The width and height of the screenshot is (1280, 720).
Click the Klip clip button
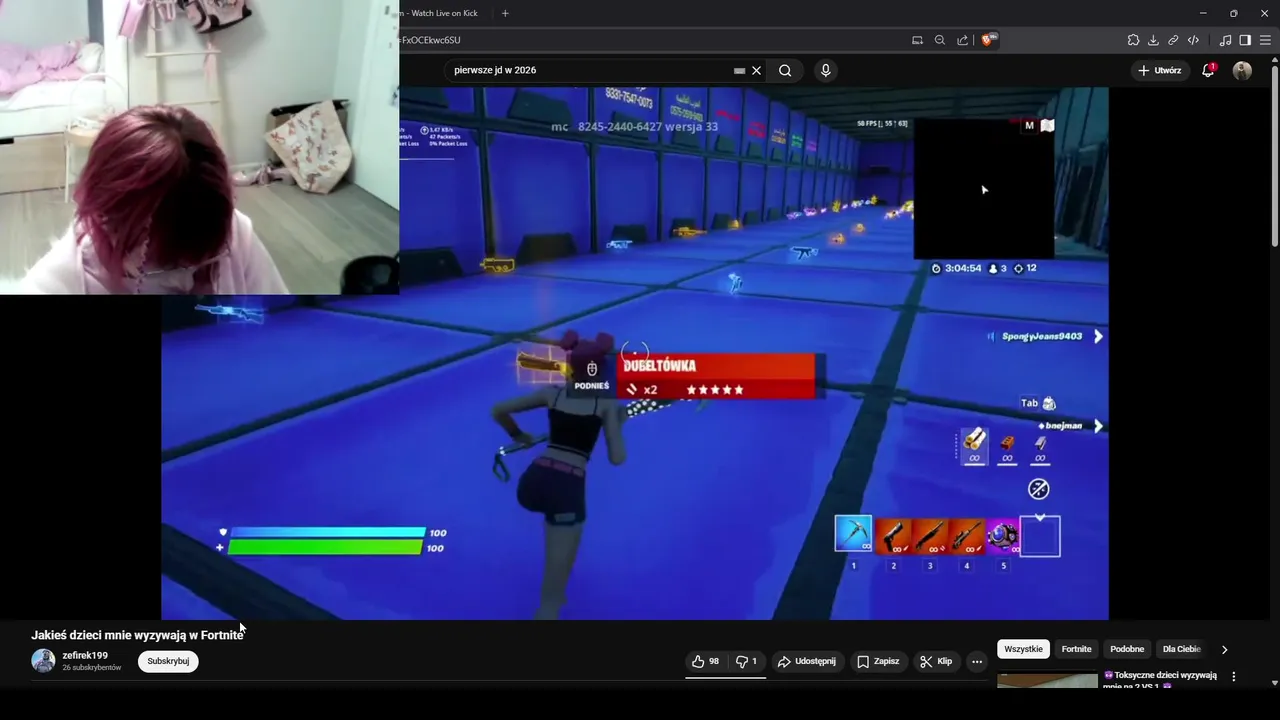[x=937, y=661]
